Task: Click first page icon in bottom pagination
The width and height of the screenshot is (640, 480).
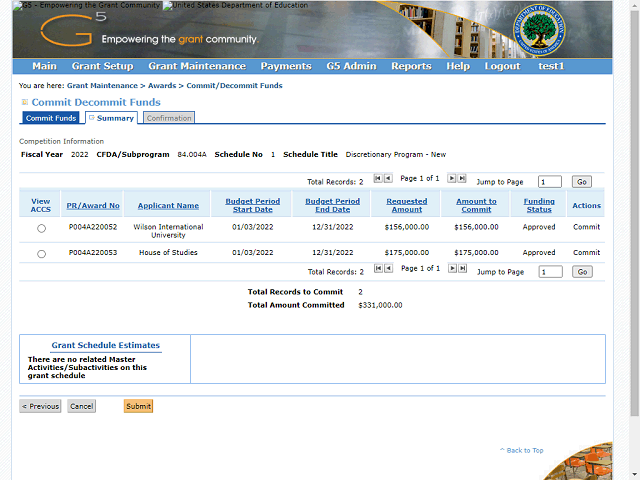Action: point(377,268)
